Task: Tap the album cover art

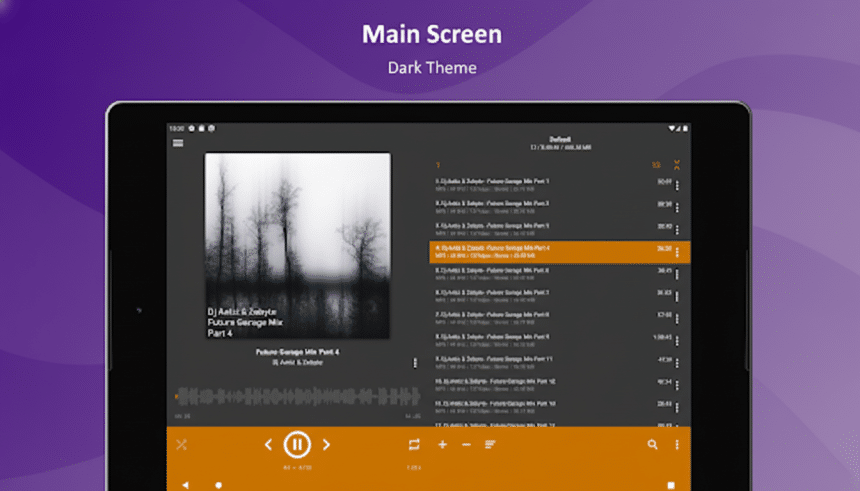Action: coord(298,245)
